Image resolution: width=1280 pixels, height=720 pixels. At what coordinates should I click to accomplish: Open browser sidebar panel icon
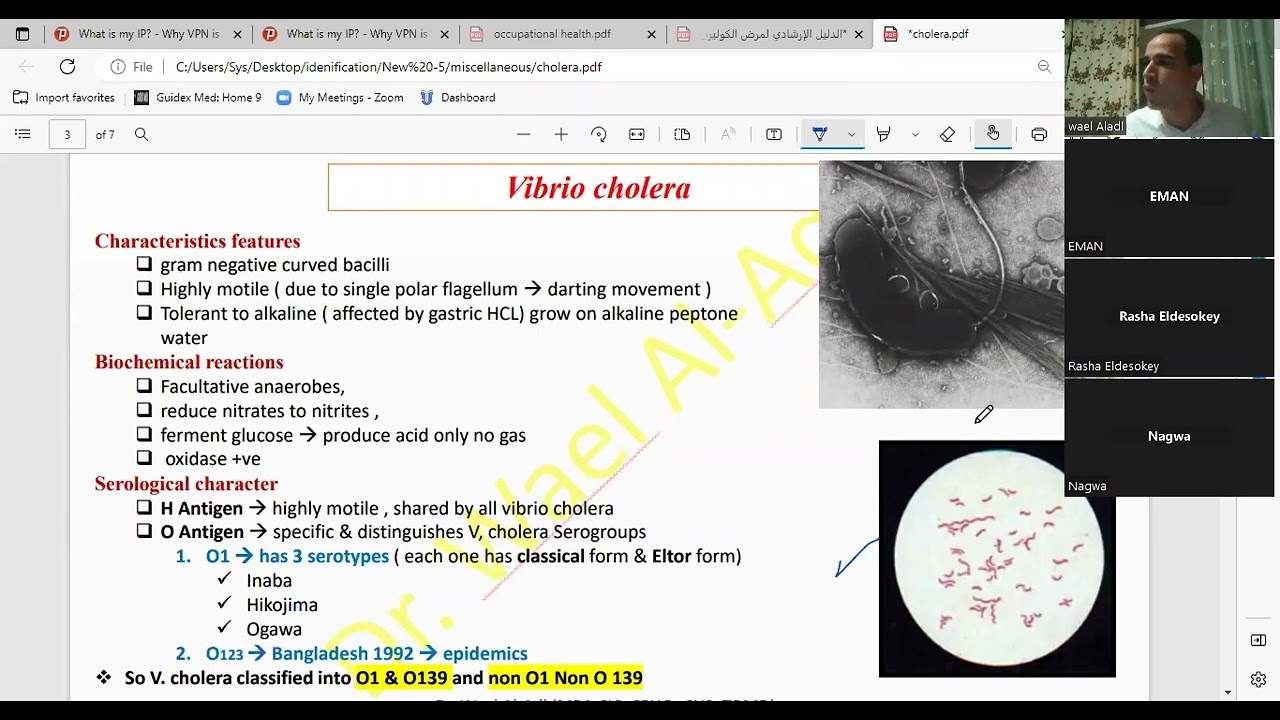click(1258, 640)
